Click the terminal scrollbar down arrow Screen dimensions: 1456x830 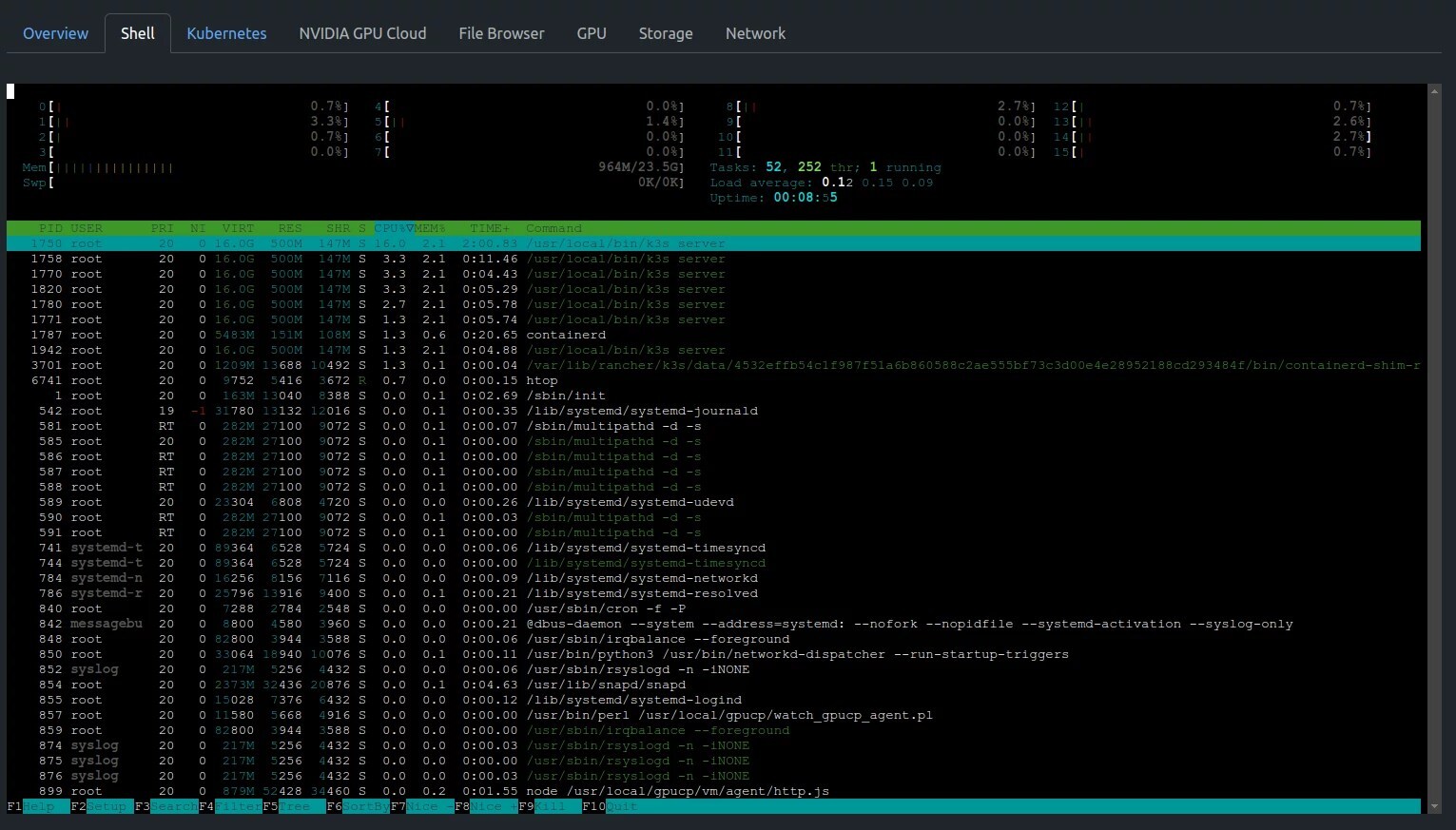coord(1434,806)
